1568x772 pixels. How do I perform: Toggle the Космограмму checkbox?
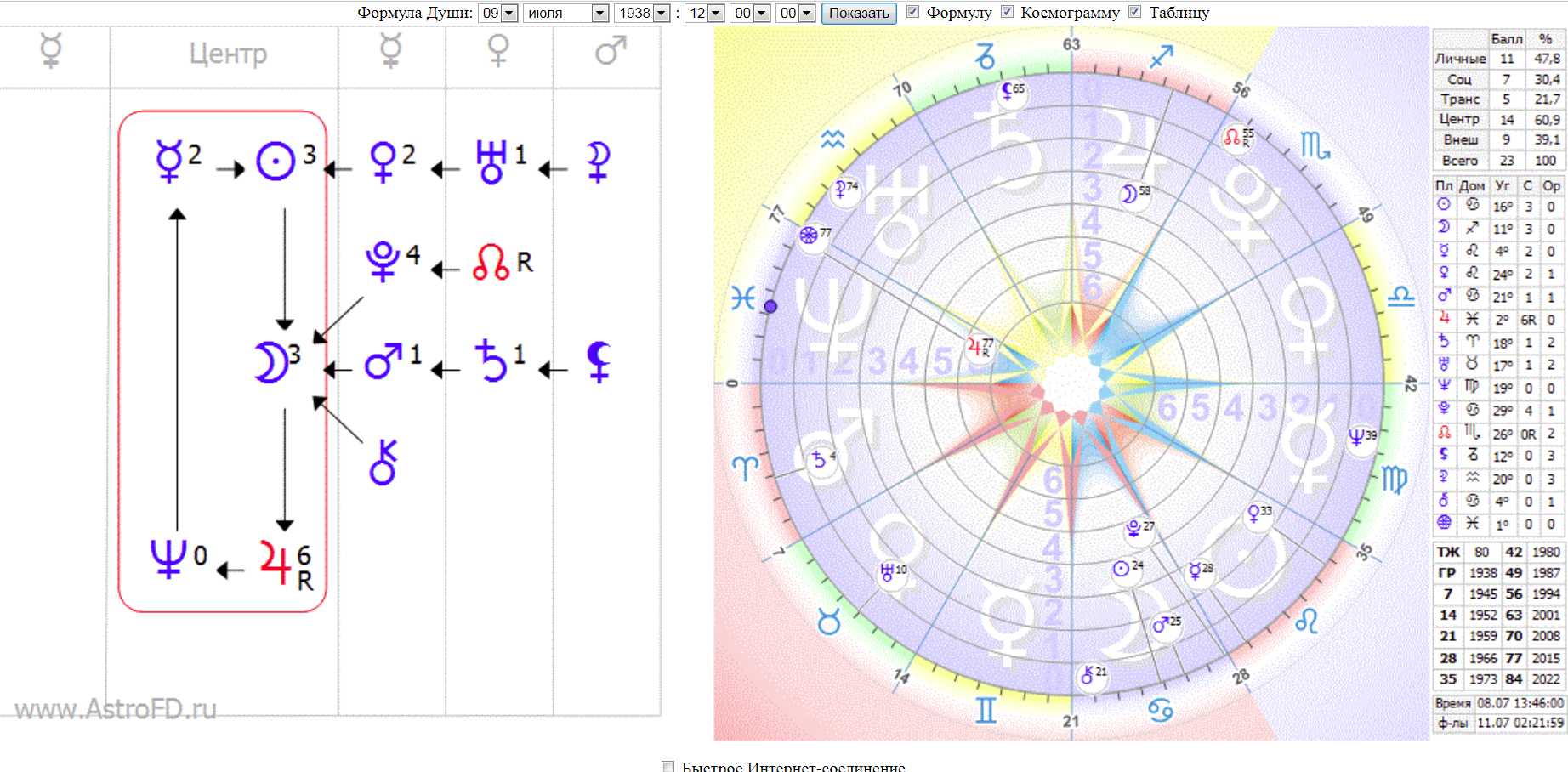(1007, 12)
